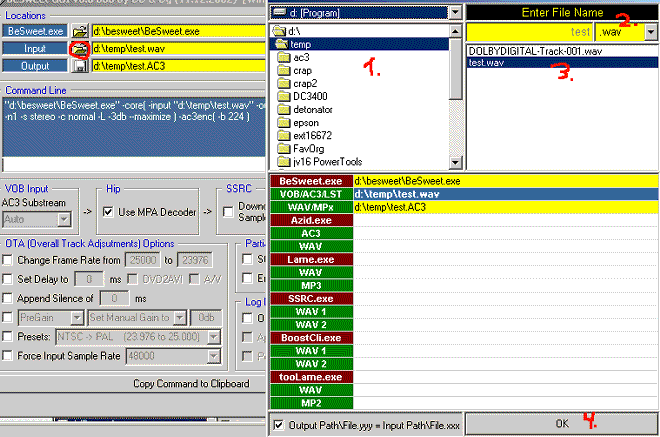The height and width of the screenshot is (437, 660).
Task: Click the Input path field d:\temp\test.wav
Action: tap(178, 49)
